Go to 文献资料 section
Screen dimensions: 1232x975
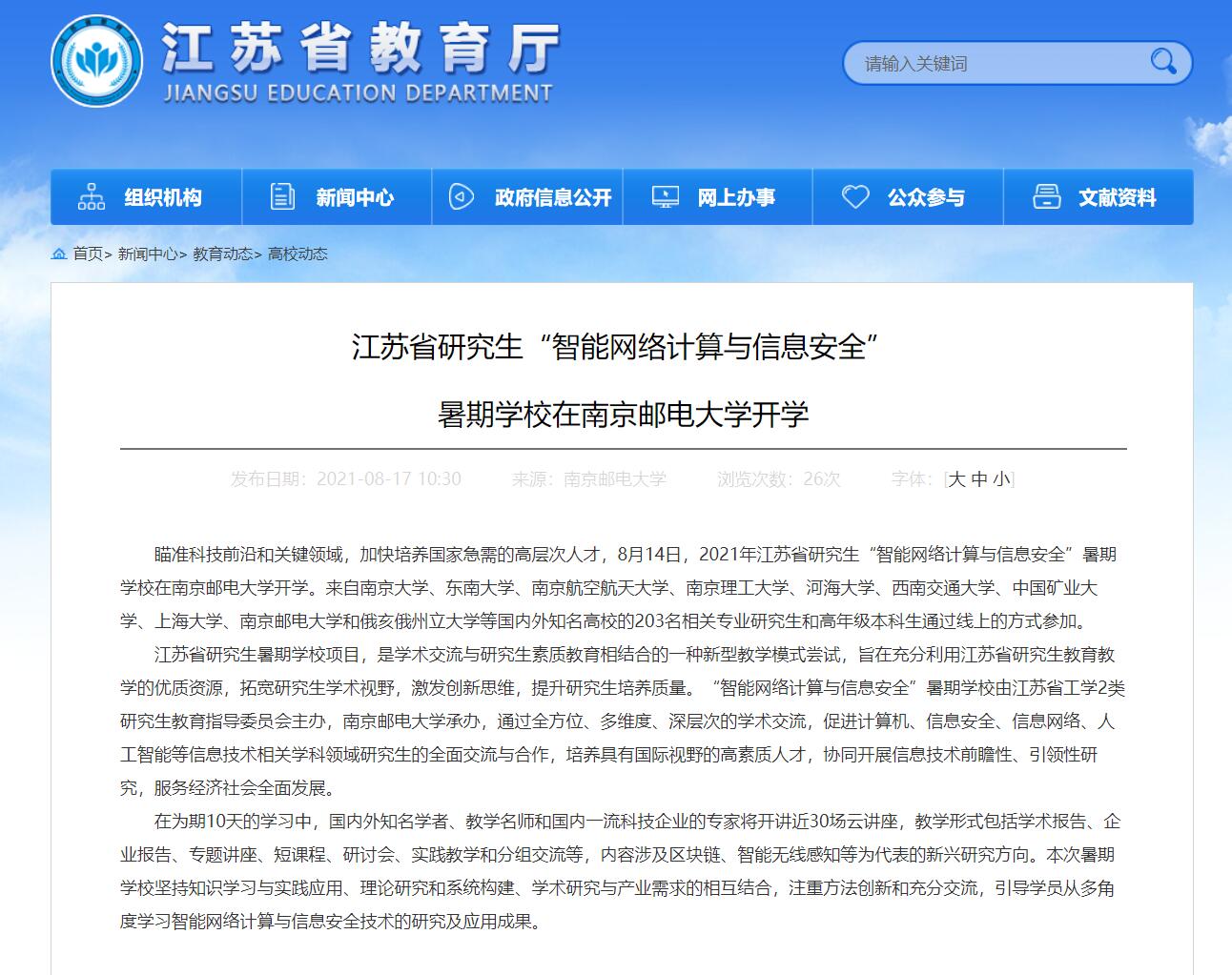1117,197
